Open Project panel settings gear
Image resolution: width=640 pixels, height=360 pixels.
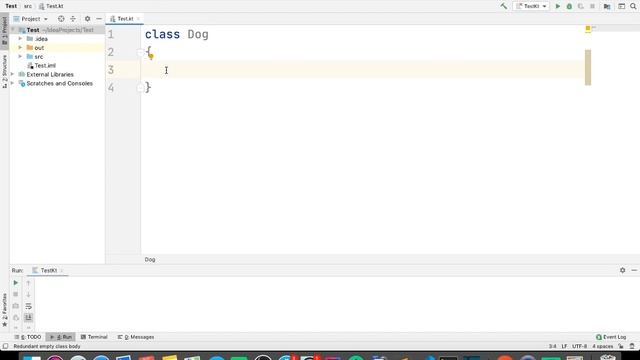87,19
